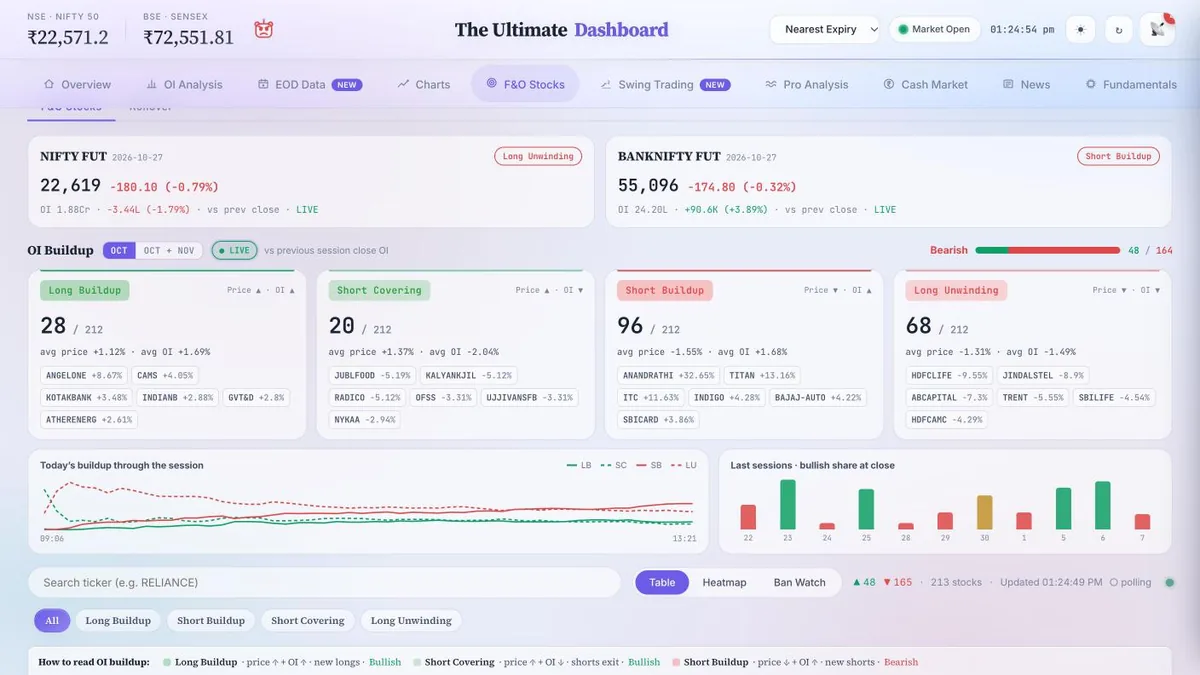Select the OCT + NOV expiry toggle
Image resolution: width=1200 pixels, height=675 pixels.
[169, 250]
